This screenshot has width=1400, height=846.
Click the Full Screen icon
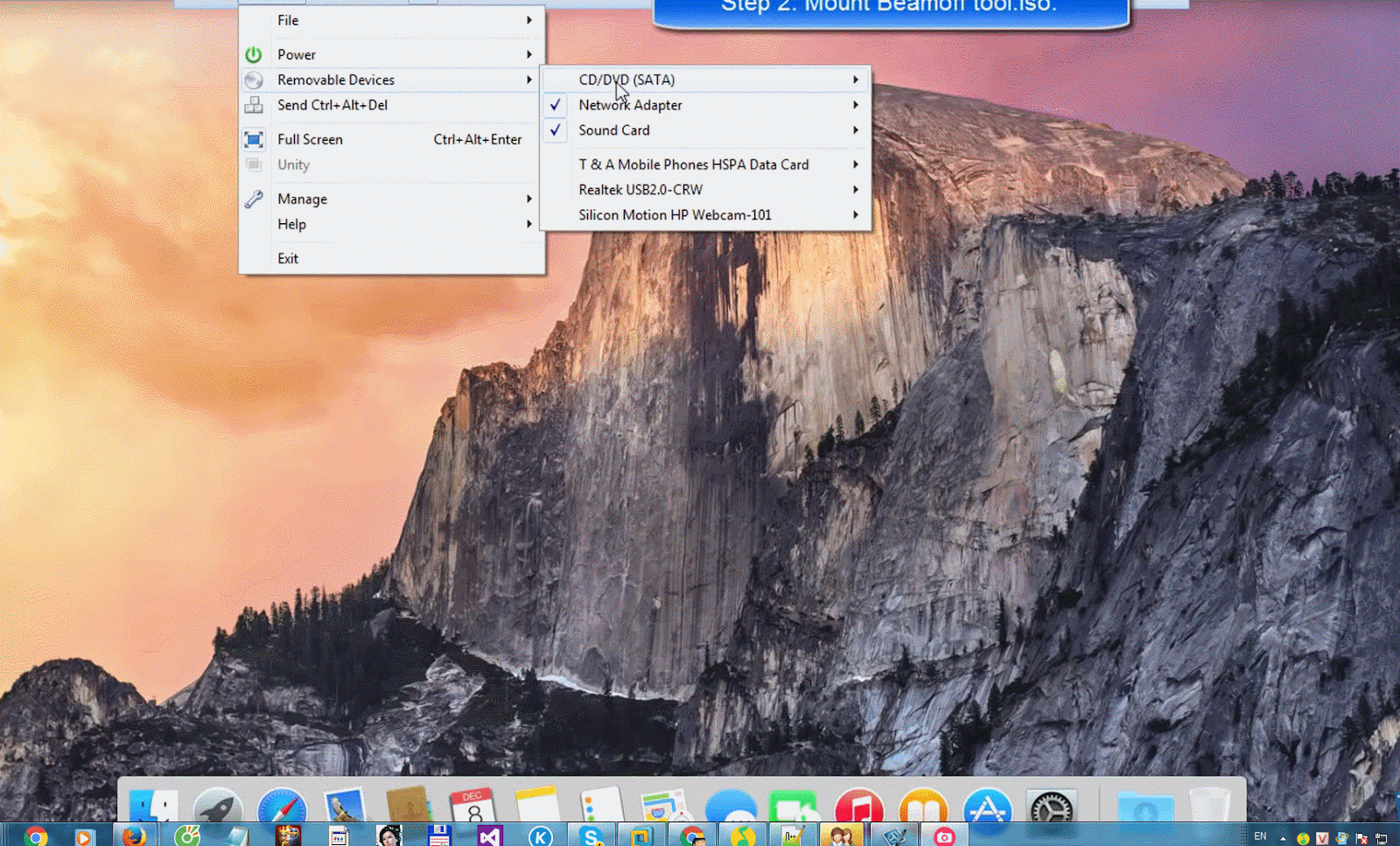click(x=254, y=139)
